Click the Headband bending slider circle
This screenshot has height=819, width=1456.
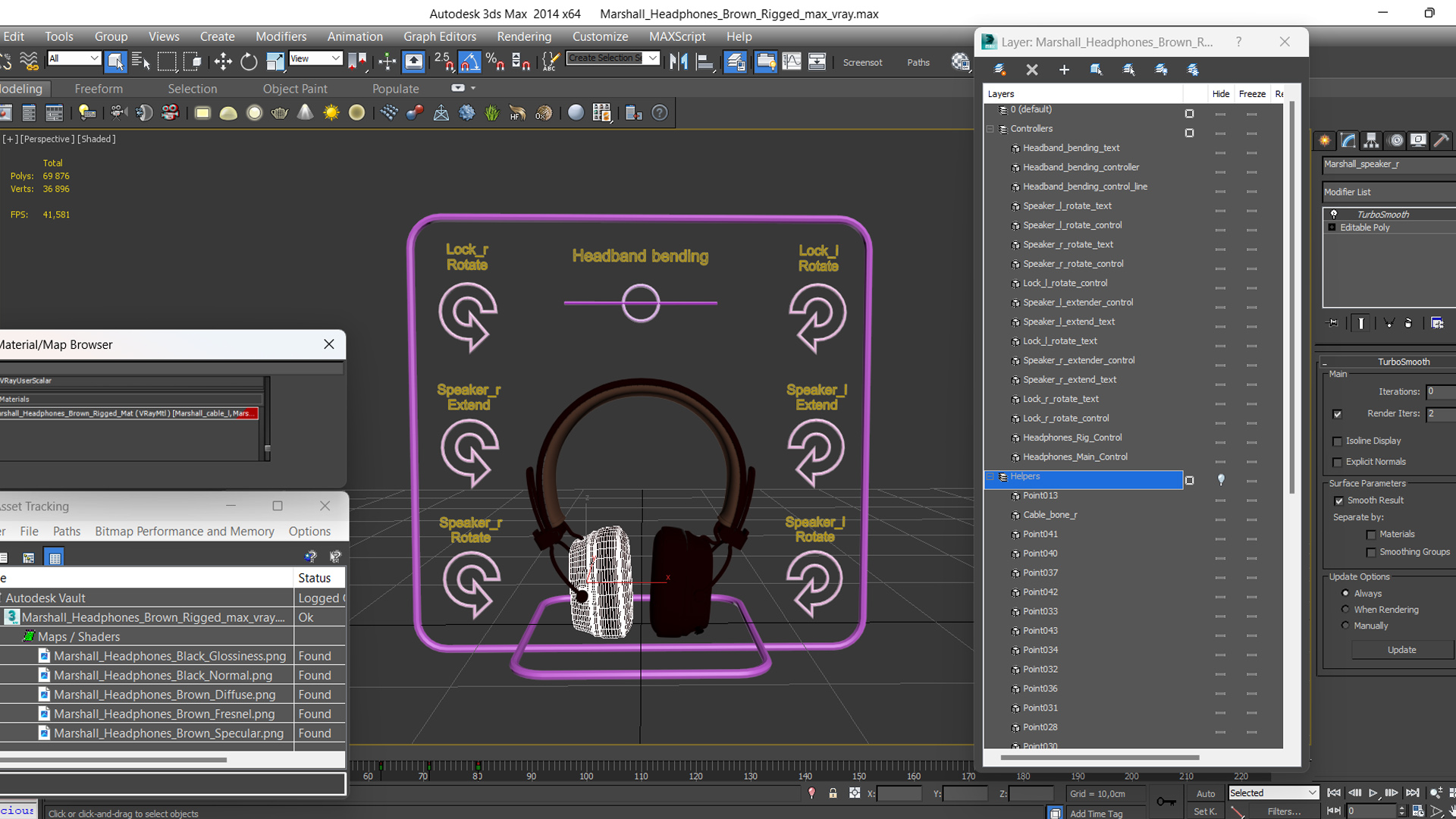click(641, 303)
